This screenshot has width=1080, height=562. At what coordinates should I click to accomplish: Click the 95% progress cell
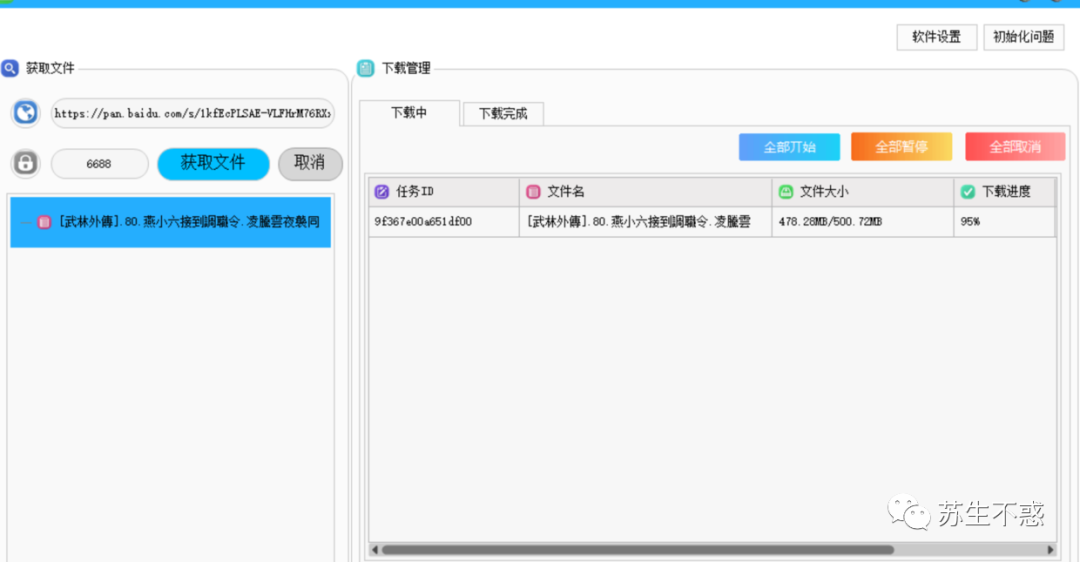coord(1004,222)
